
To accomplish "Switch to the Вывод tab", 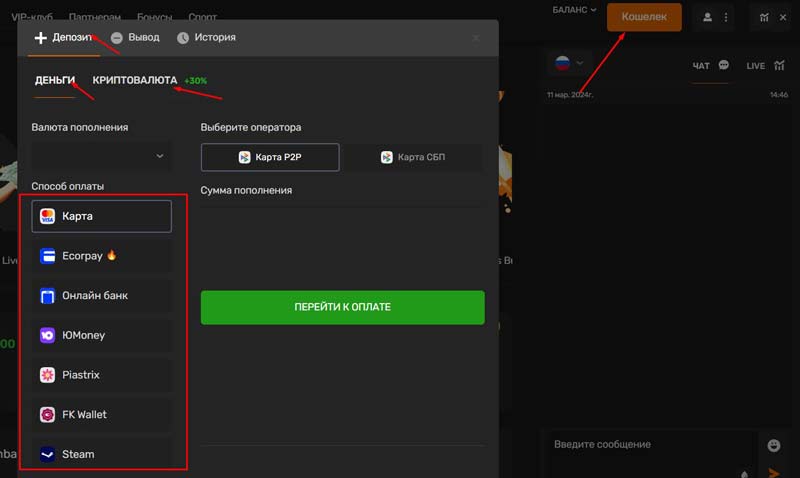I will tap(135, 38).
